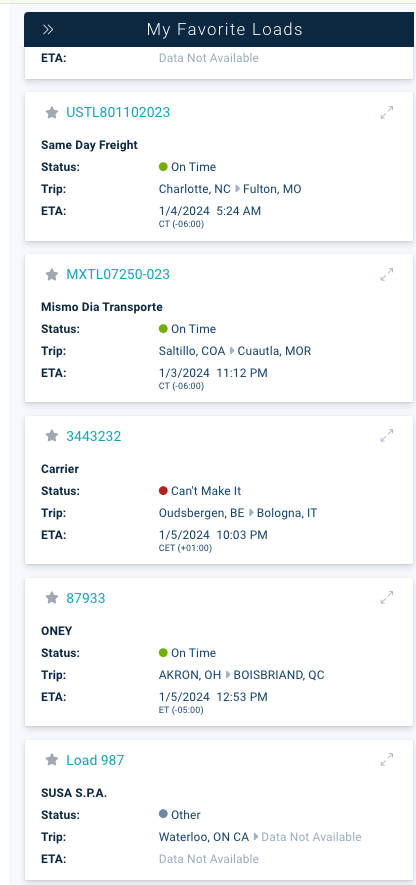The width and height of the screenshot is (416, 885).
Task: Open the Load 987 link
Action: pyautogui.click(x=95, y=760)
